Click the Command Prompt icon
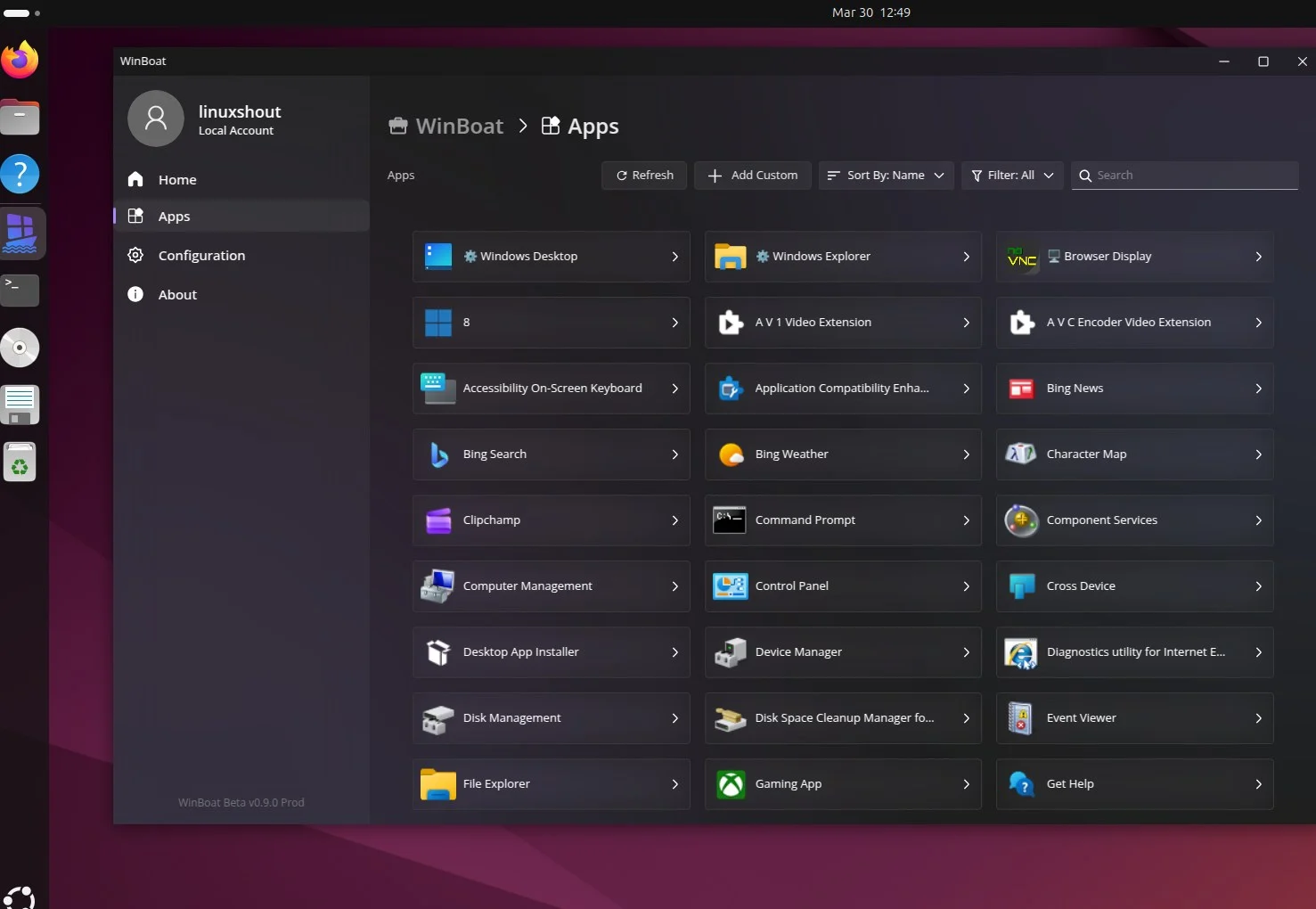Image resolution: width=1316 pixels, height=909 pixels. (731, 520)
